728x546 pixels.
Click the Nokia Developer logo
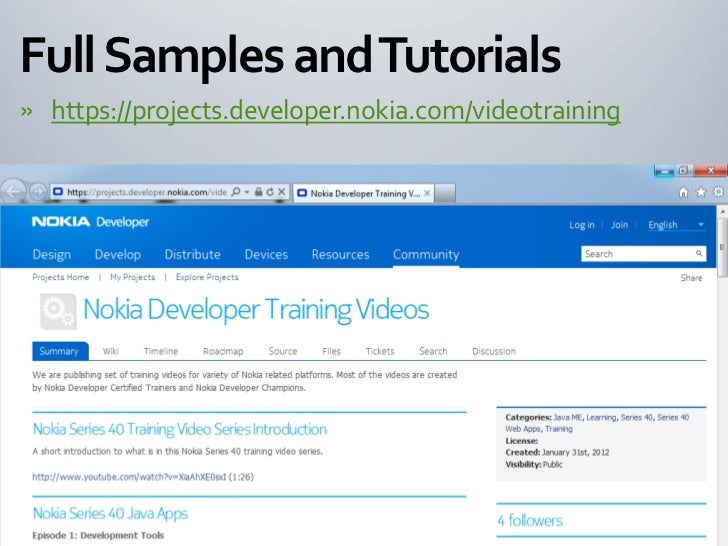91,222
